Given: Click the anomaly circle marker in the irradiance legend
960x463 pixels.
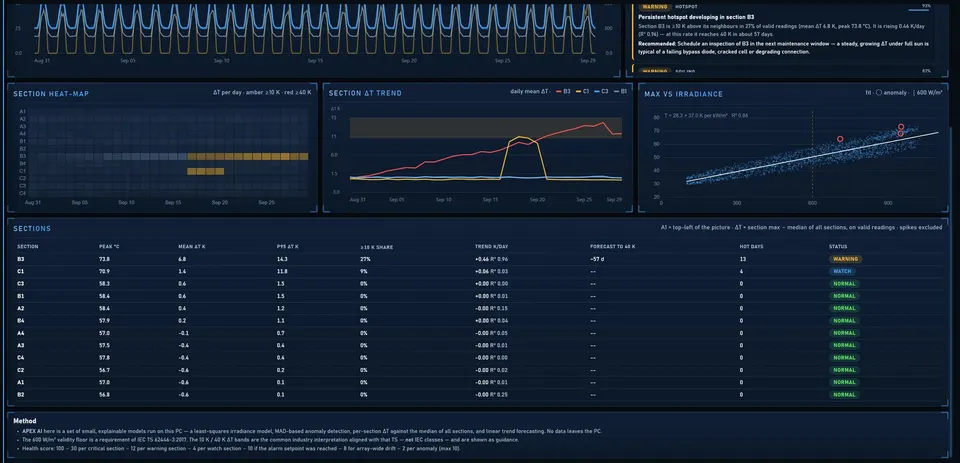Looking at the screenshot, I should coord(879,93).
